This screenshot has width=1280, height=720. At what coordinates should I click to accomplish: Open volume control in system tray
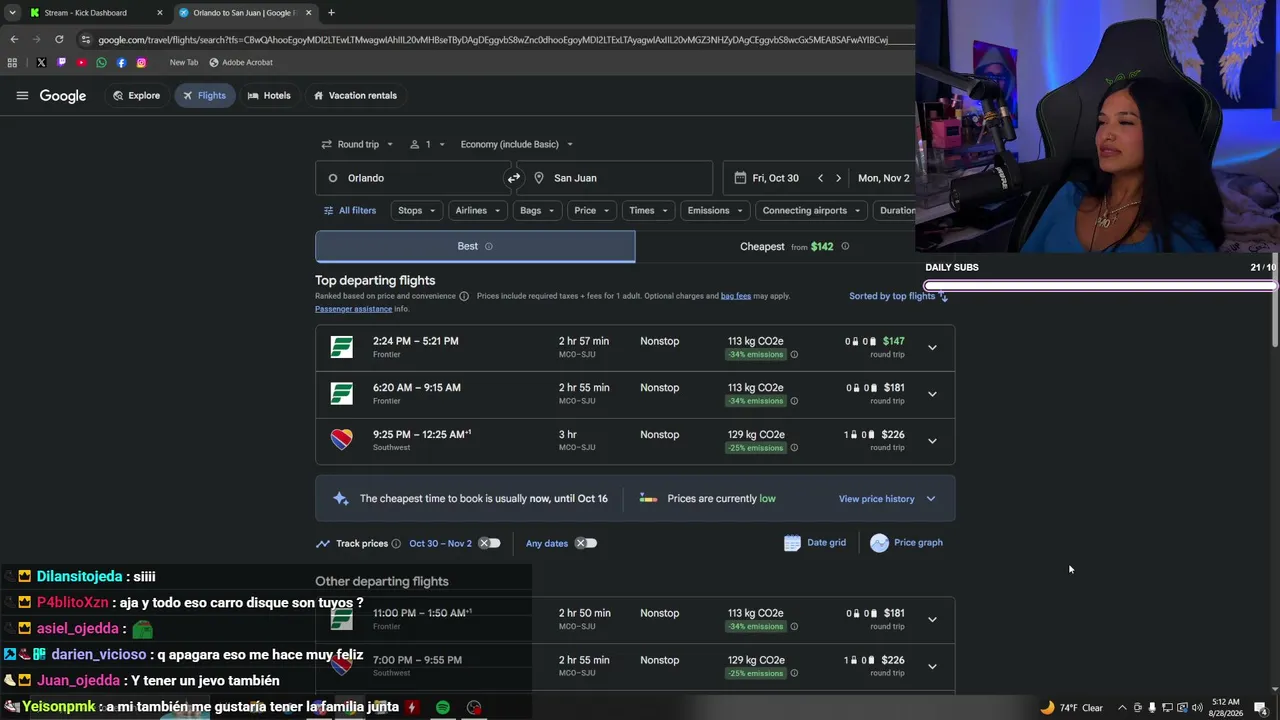pos(1197,708)
